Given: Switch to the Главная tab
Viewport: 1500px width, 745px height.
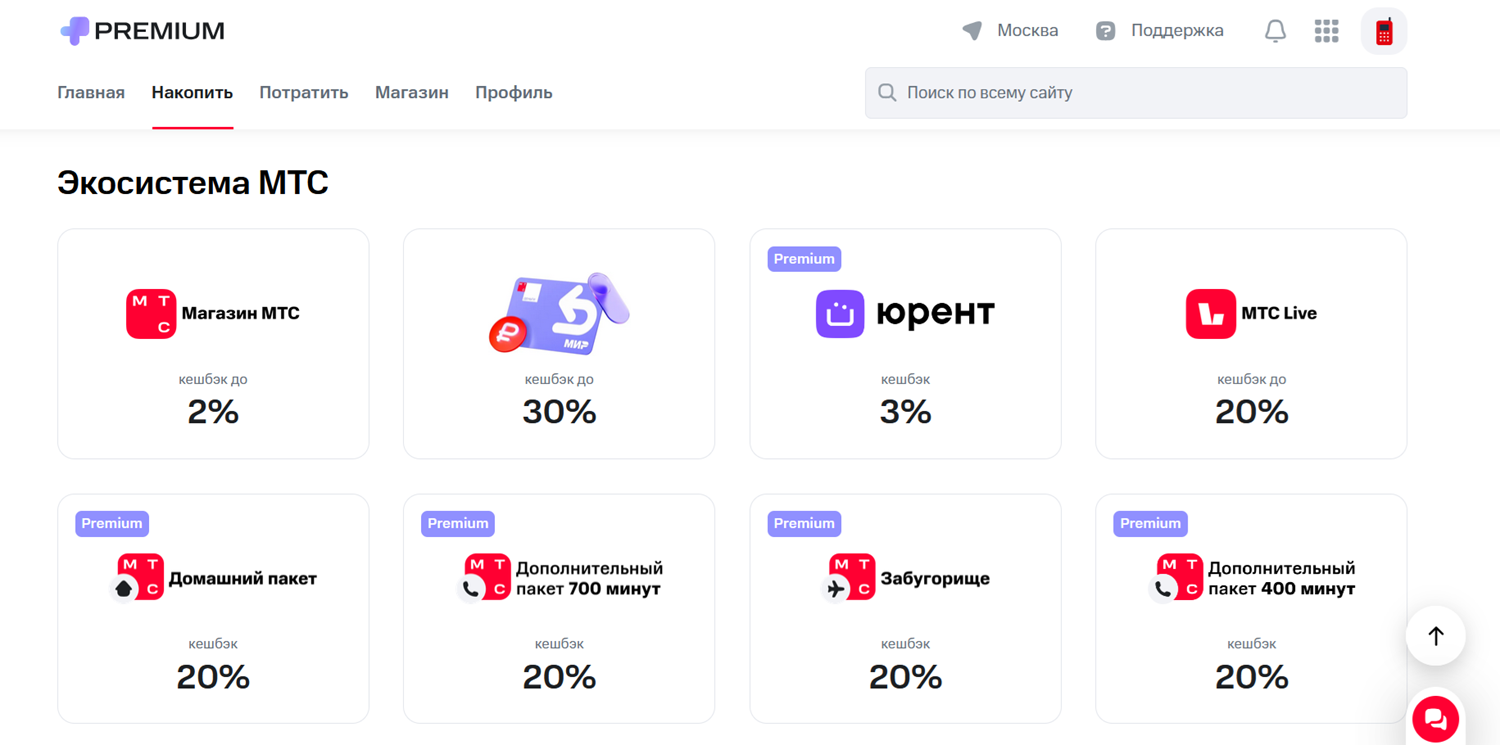Looking at the screenshot, I should pyautogui.click(x=91, y=93).
